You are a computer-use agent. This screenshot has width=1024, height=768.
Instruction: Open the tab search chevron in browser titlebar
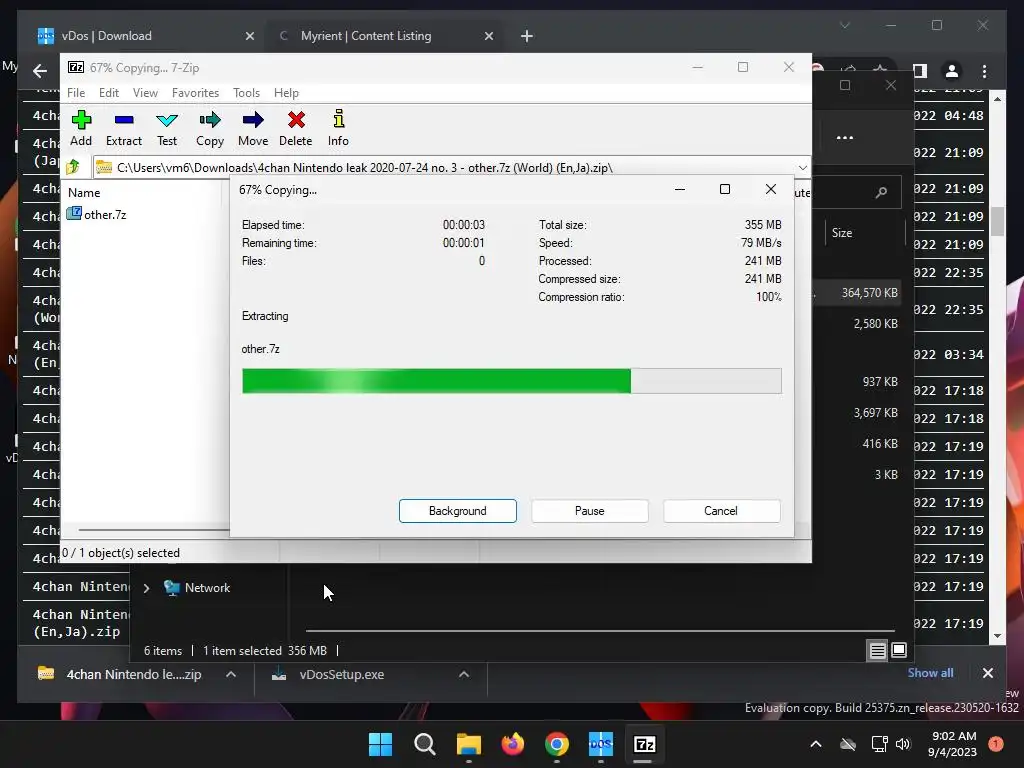(844, 25)
